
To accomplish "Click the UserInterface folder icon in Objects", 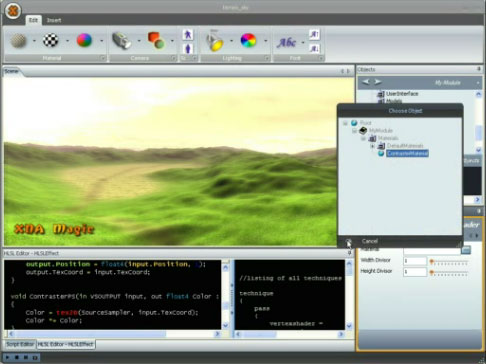I will 381,94.
